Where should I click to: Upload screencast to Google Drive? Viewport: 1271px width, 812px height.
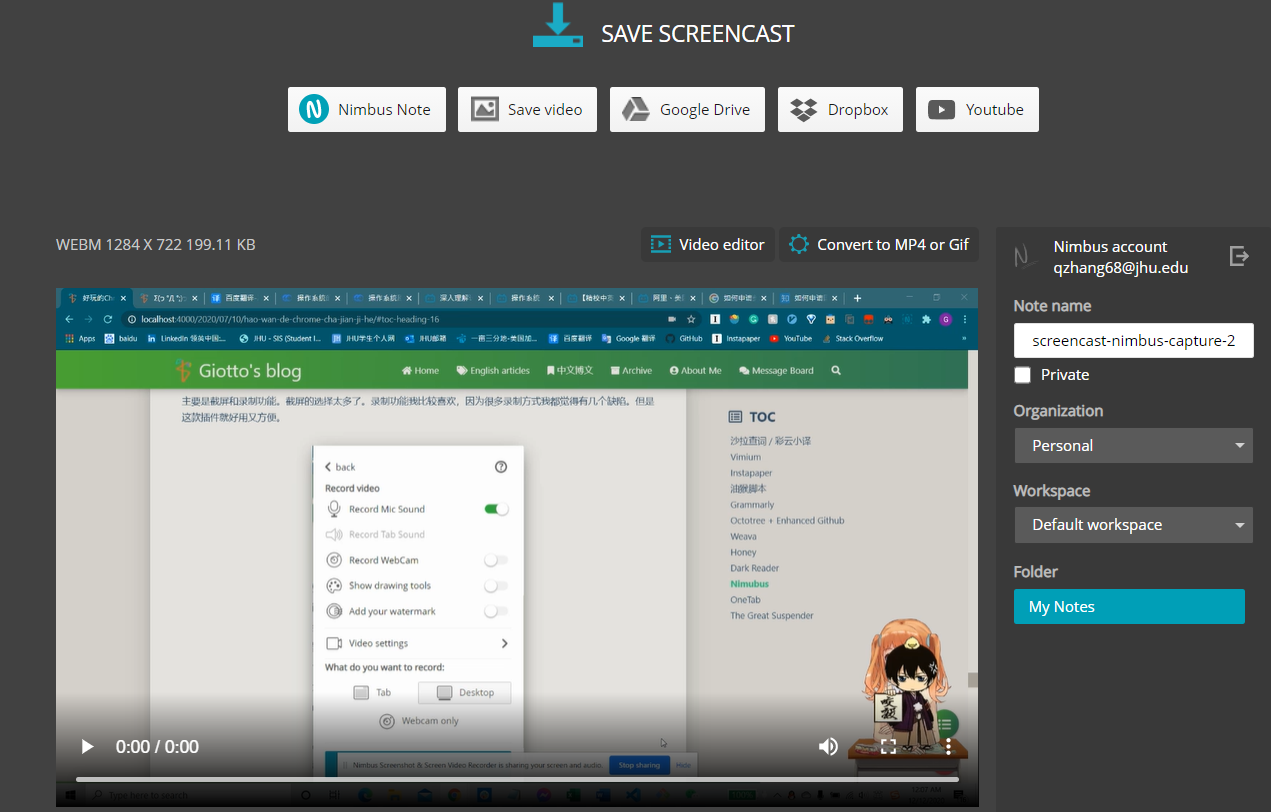(687, 110)
